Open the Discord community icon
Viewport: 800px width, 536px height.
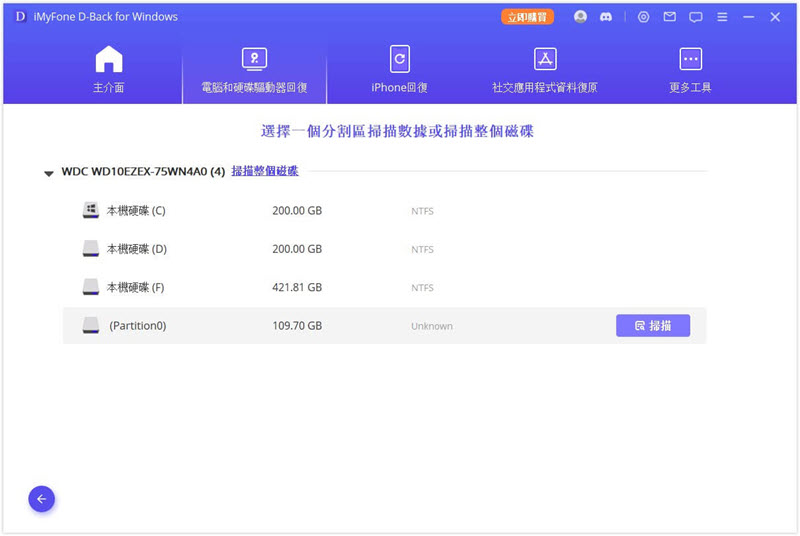[606, 17]
